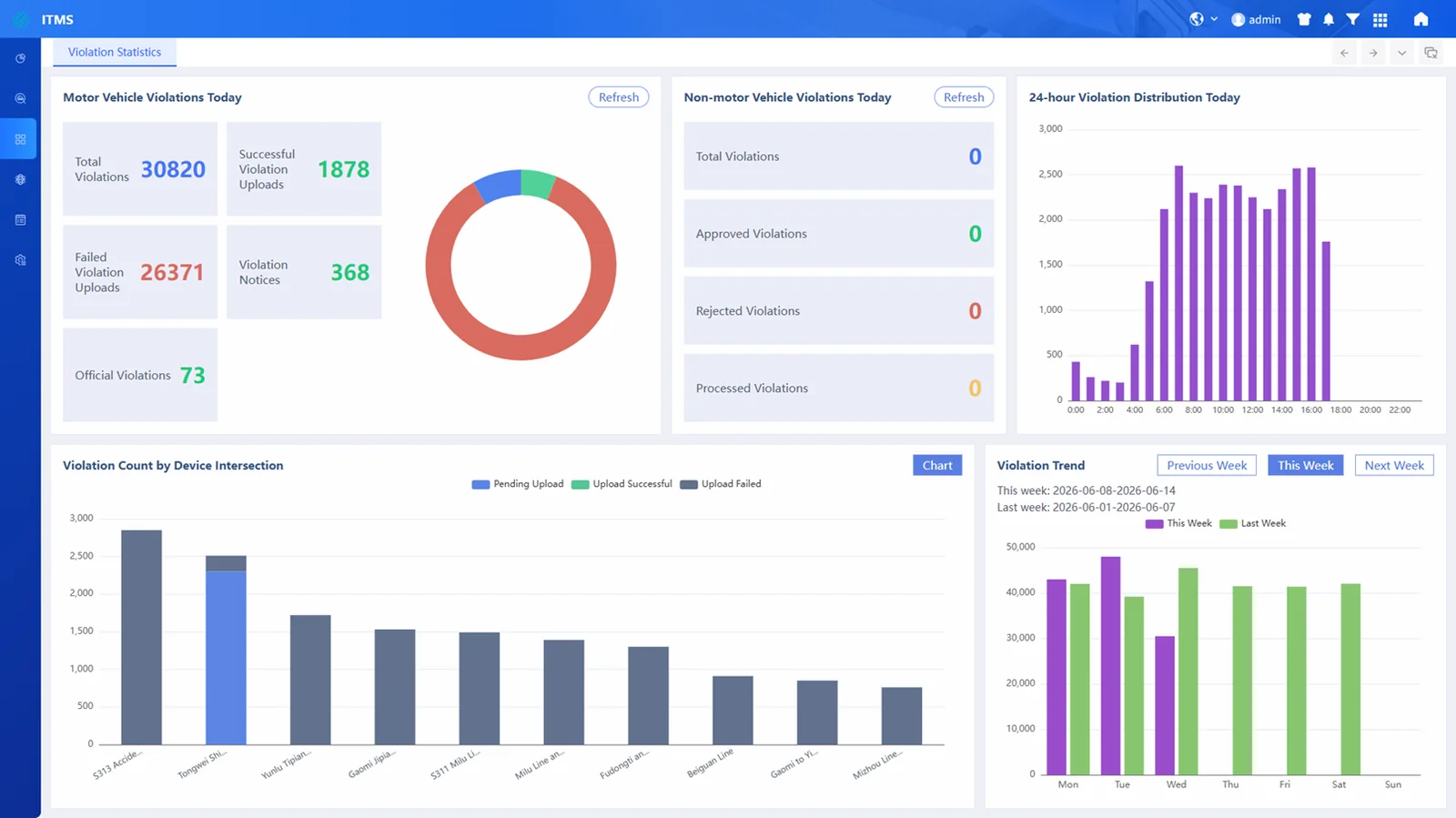Open the notifications bell icon
Viewport: 1456px width, 818px height.
[x=1329, y=19]
